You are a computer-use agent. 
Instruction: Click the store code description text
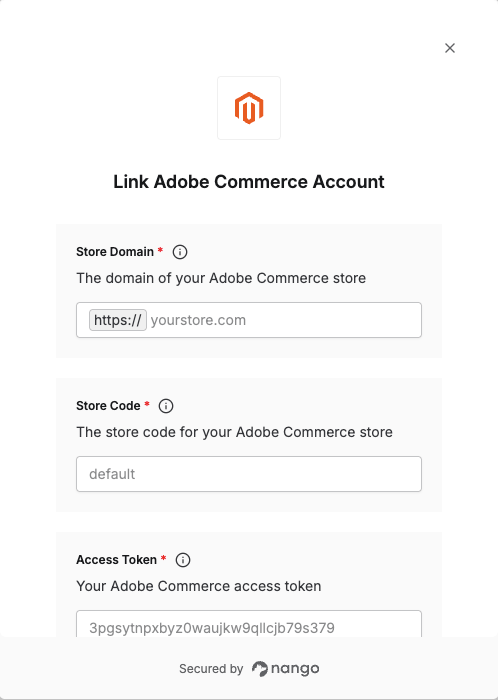[235, 432]
